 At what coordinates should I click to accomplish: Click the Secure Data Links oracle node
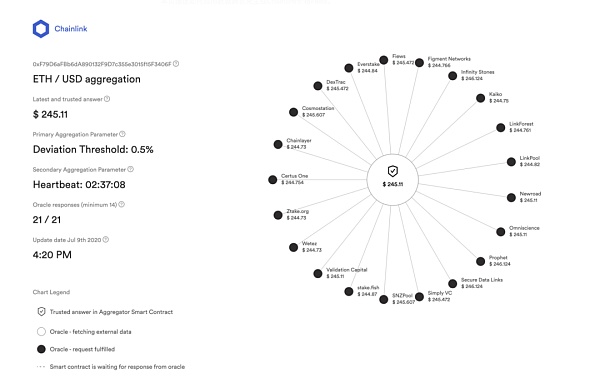452,284
